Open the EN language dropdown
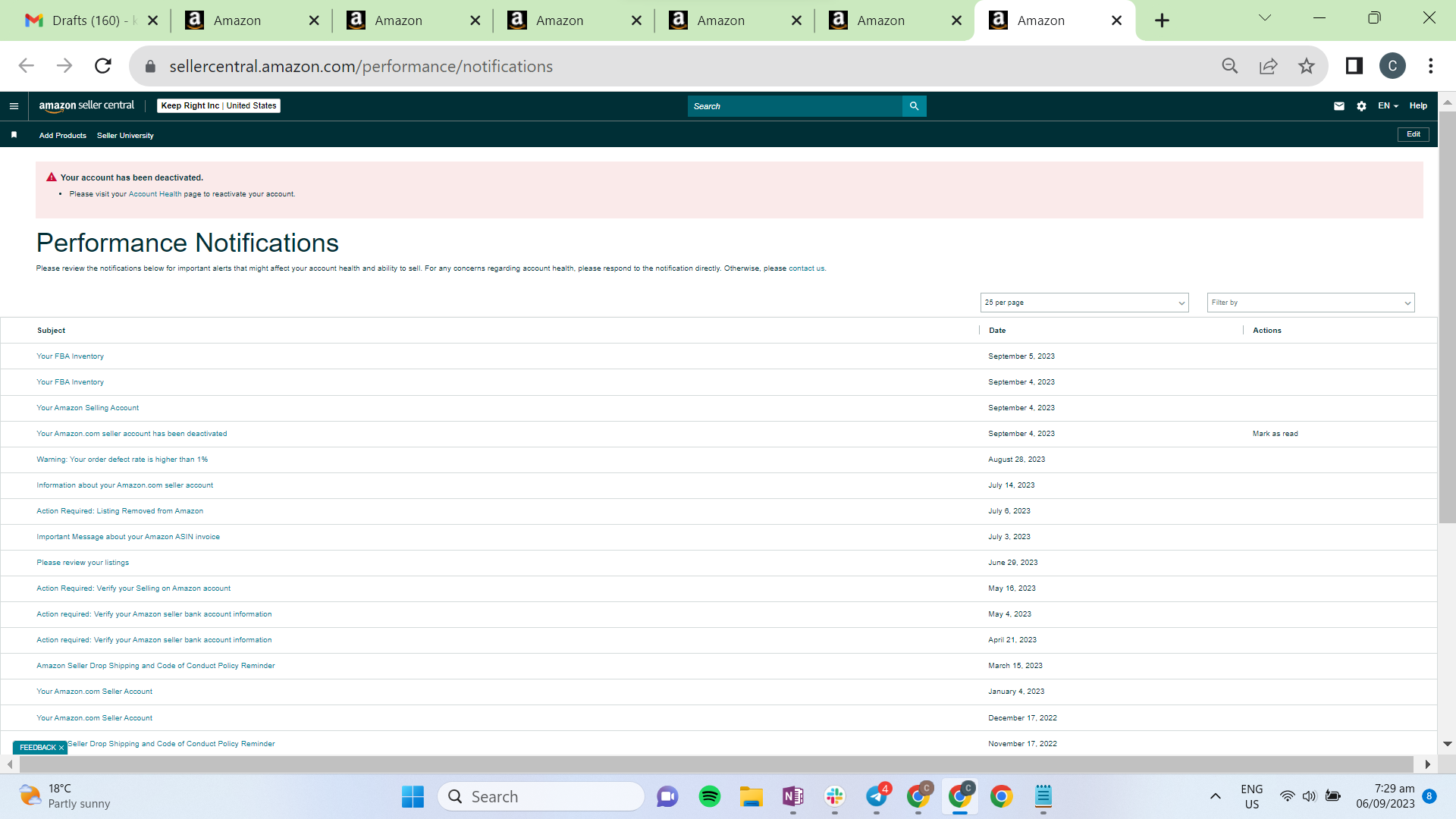Viewport: 1456px width, 819px height. pos(1388,106)
